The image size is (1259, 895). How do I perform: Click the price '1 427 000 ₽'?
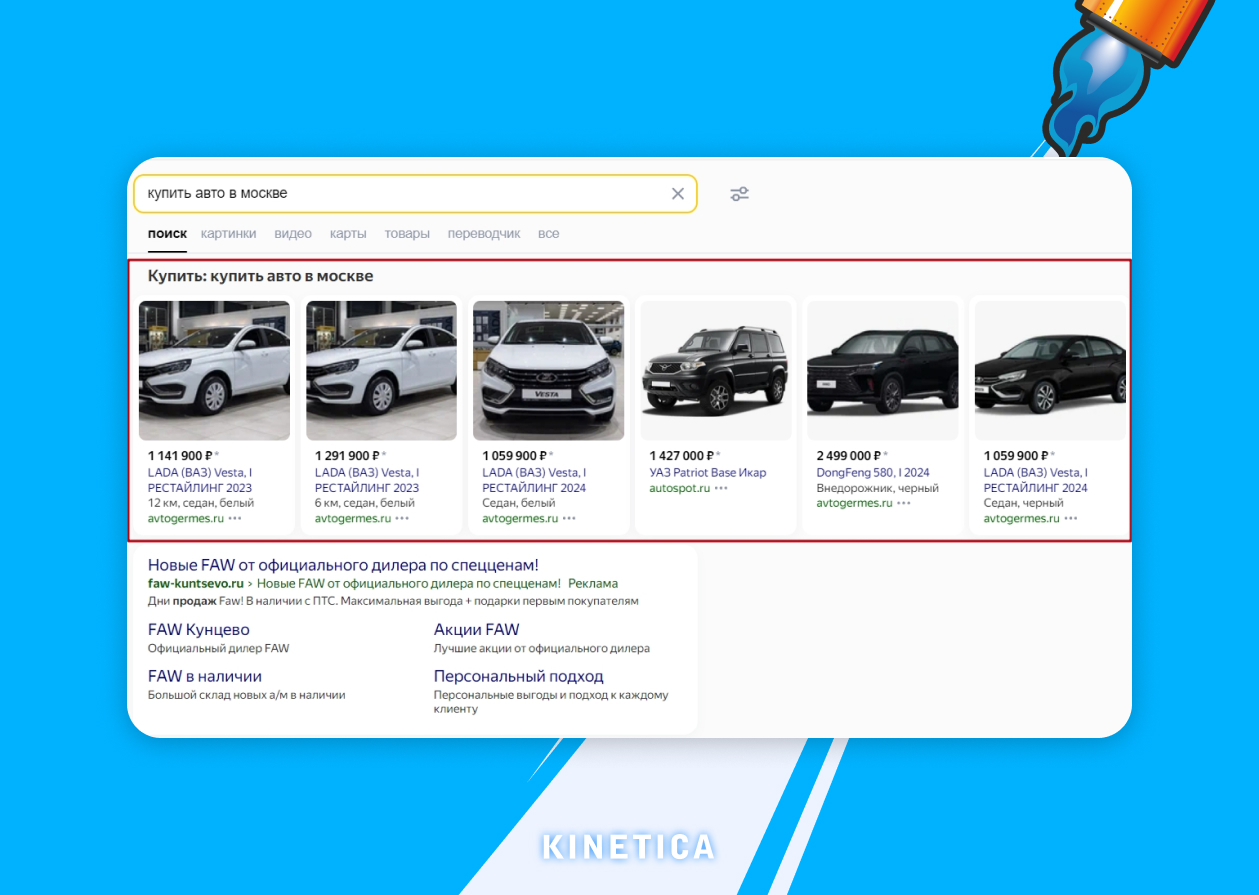tap(683, 456)
